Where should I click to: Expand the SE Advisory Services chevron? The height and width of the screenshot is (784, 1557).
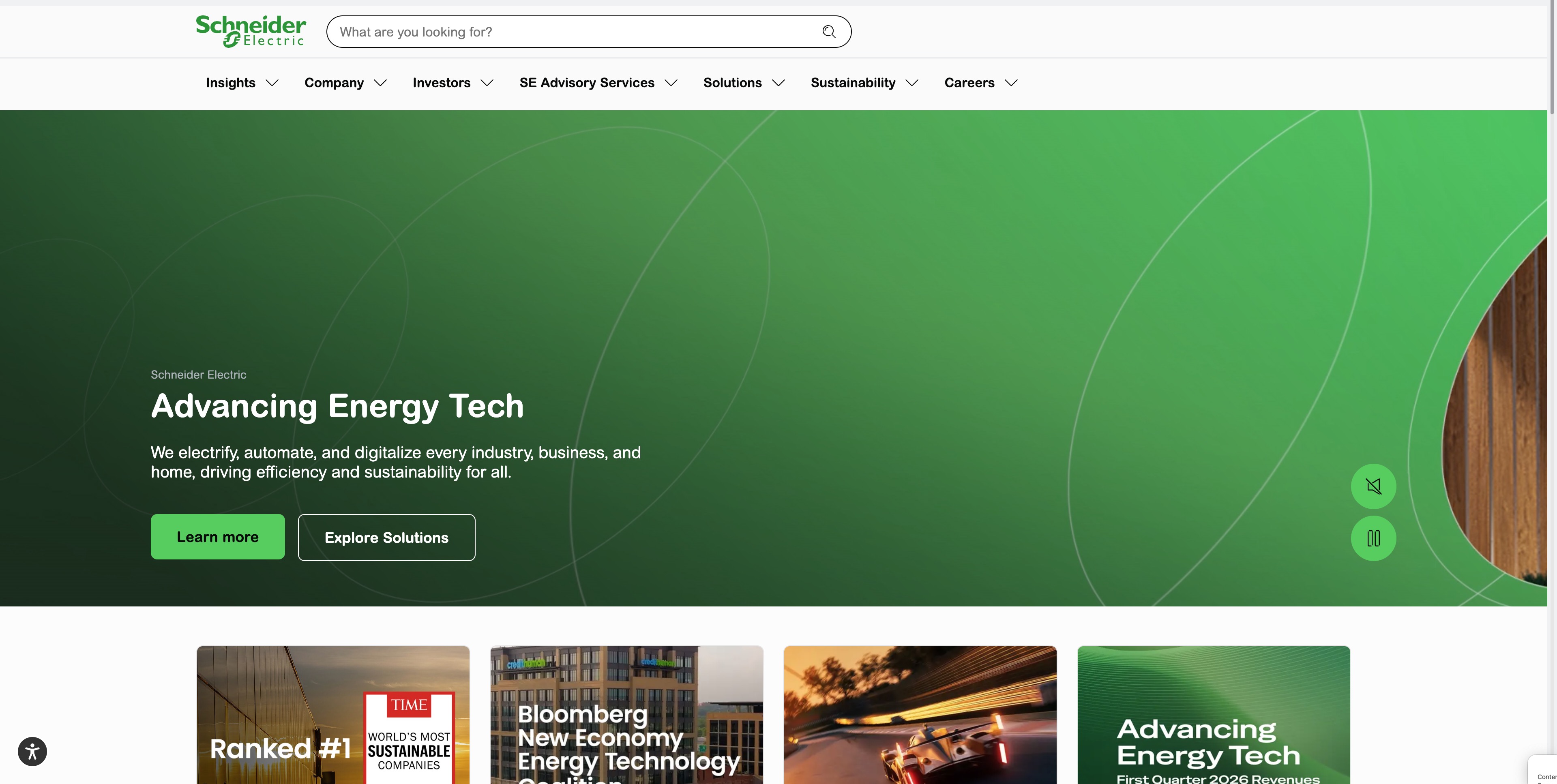click(671, 83)
